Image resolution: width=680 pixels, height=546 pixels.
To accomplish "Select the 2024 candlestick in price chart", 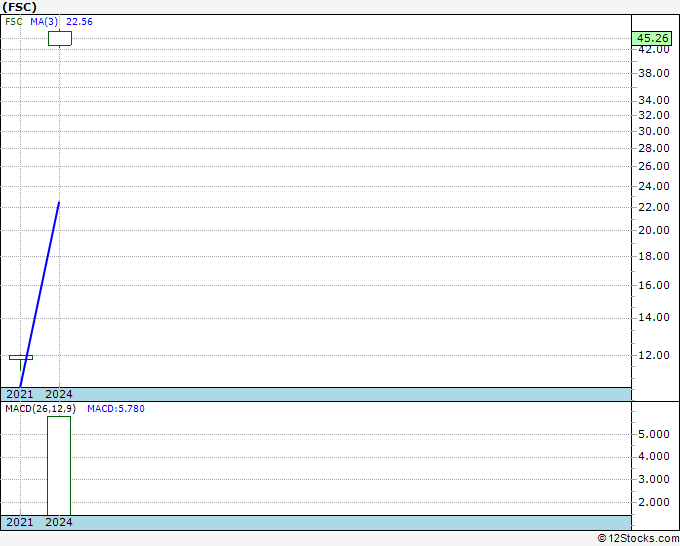I will click(60, 38).
